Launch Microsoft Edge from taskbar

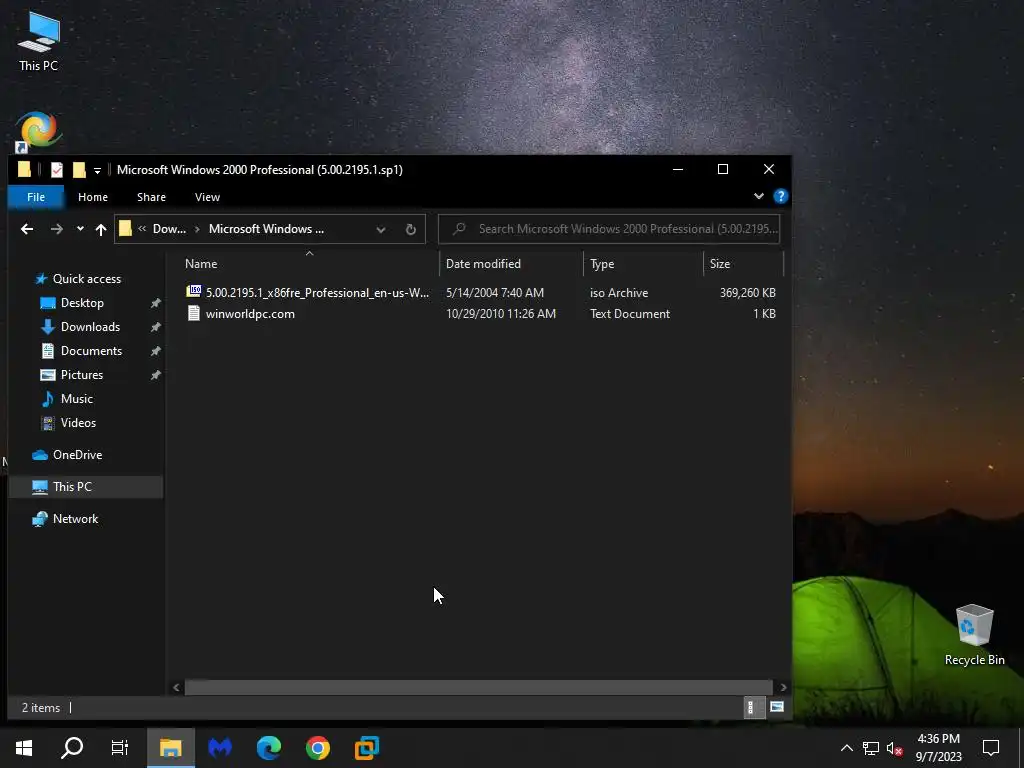pyautogui.click(x=268, y=748)
